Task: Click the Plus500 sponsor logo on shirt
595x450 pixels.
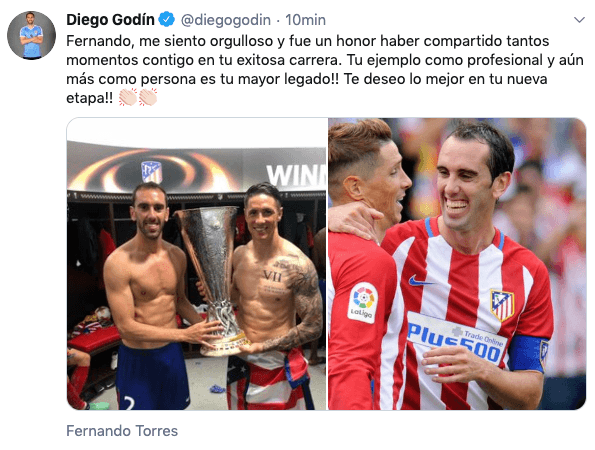Action: pos(456,338)
